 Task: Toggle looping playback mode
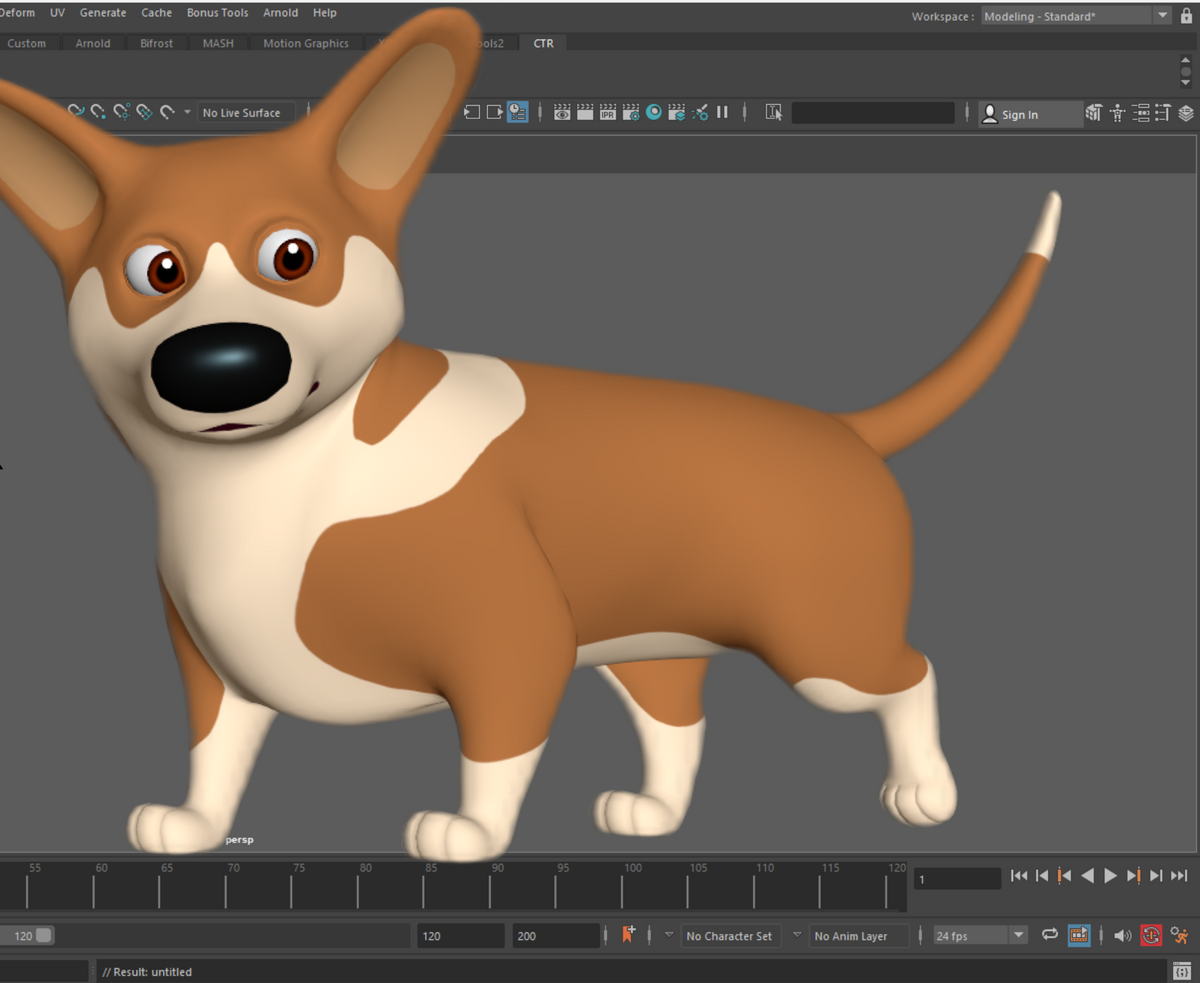click(1049, 935)
